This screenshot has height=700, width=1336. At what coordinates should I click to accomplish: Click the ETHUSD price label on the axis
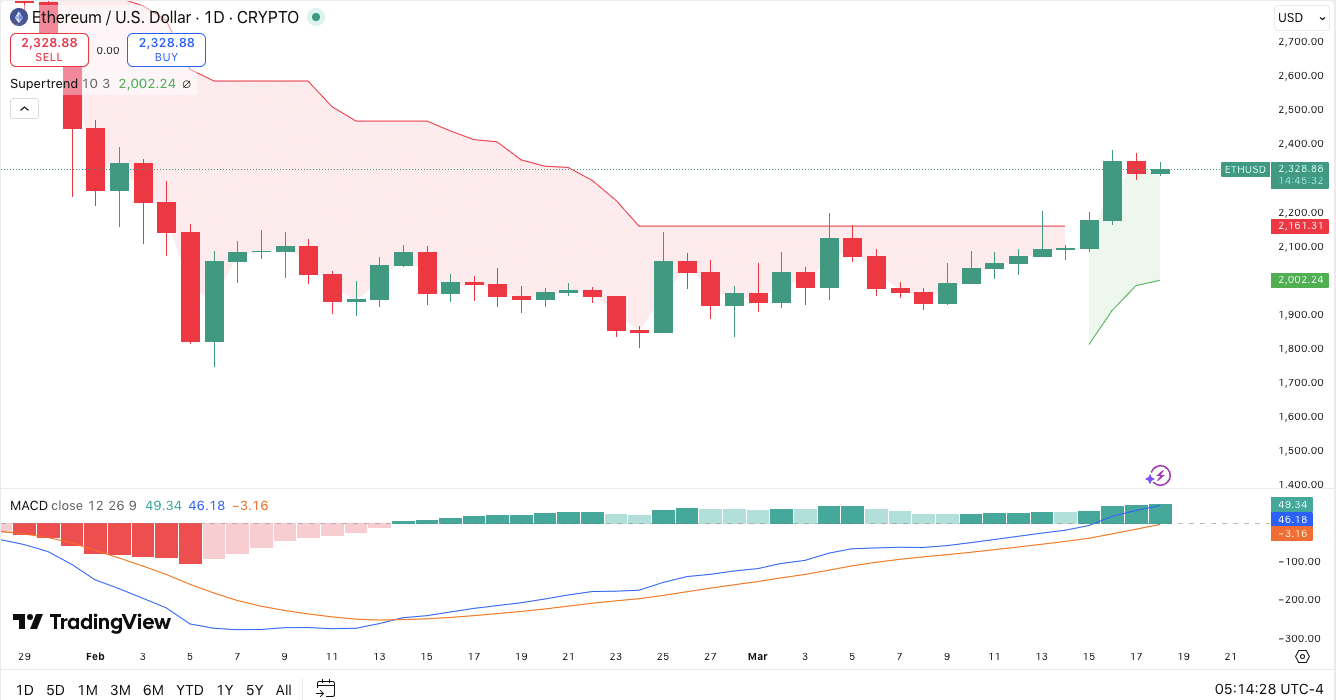[1245, 169]
